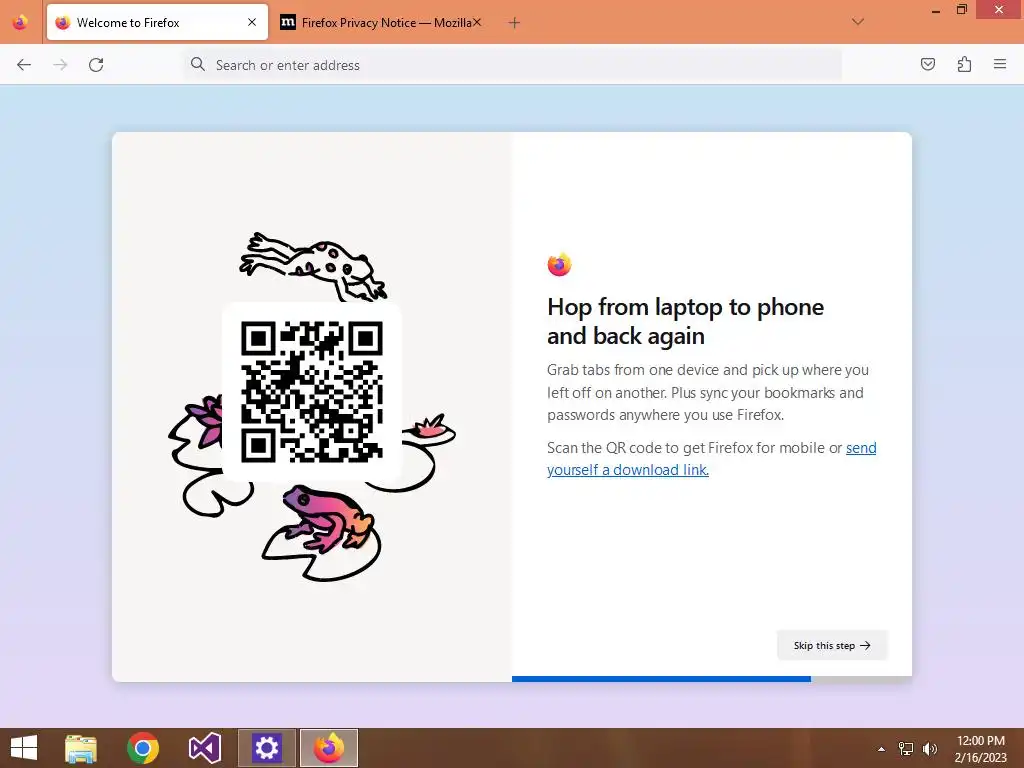
Task: Go back using the back arrow
Action: pos(24,65)
